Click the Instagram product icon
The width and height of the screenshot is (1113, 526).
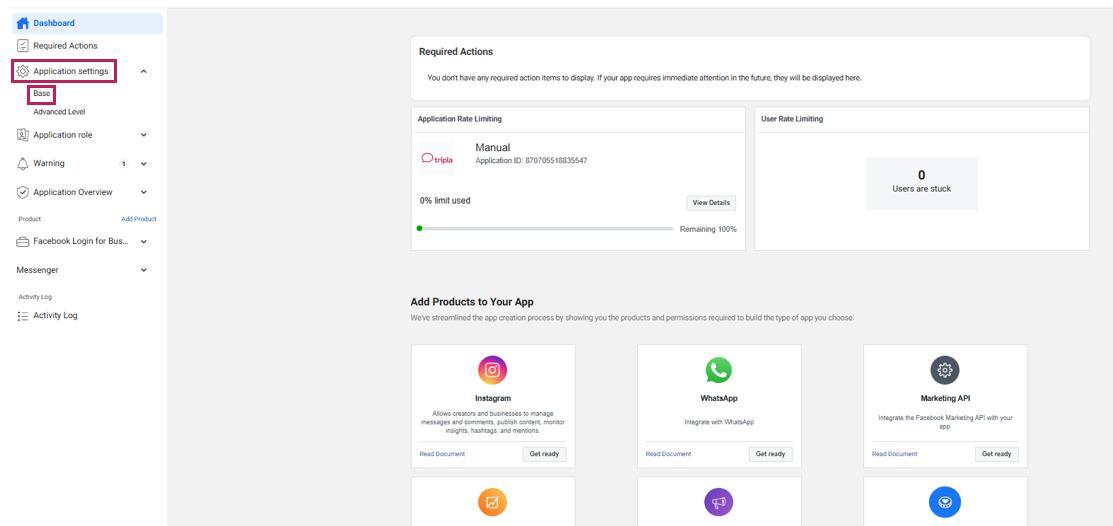tap(492, 370)
